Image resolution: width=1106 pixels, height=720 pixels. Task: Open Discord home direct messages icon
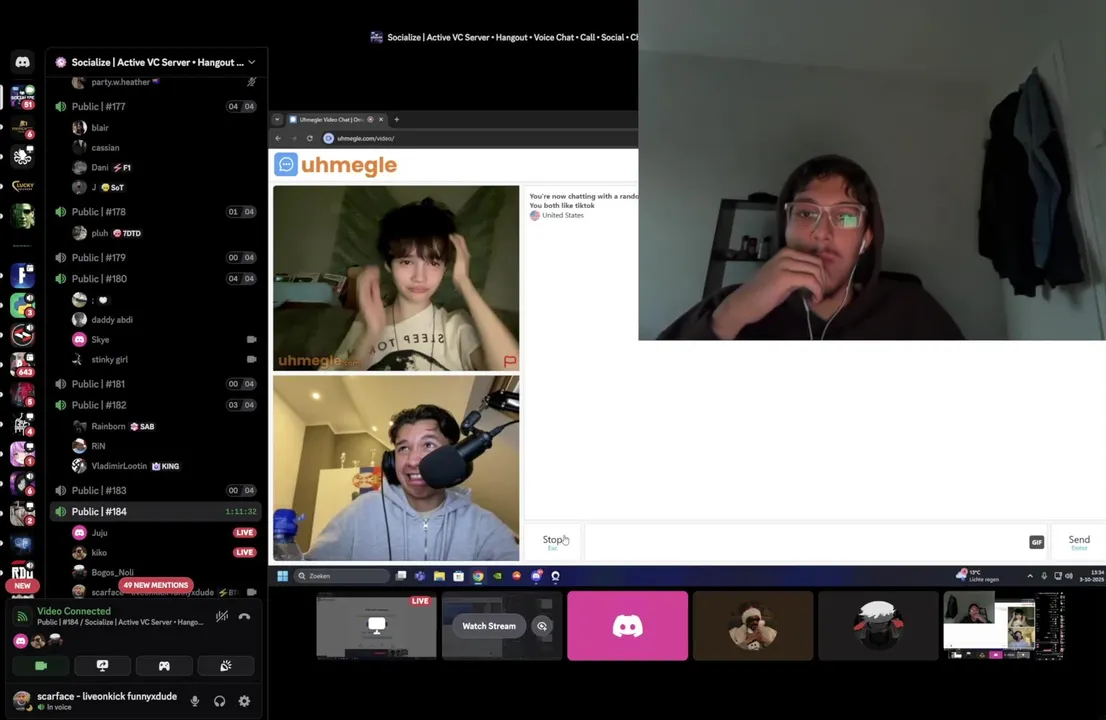23,62
